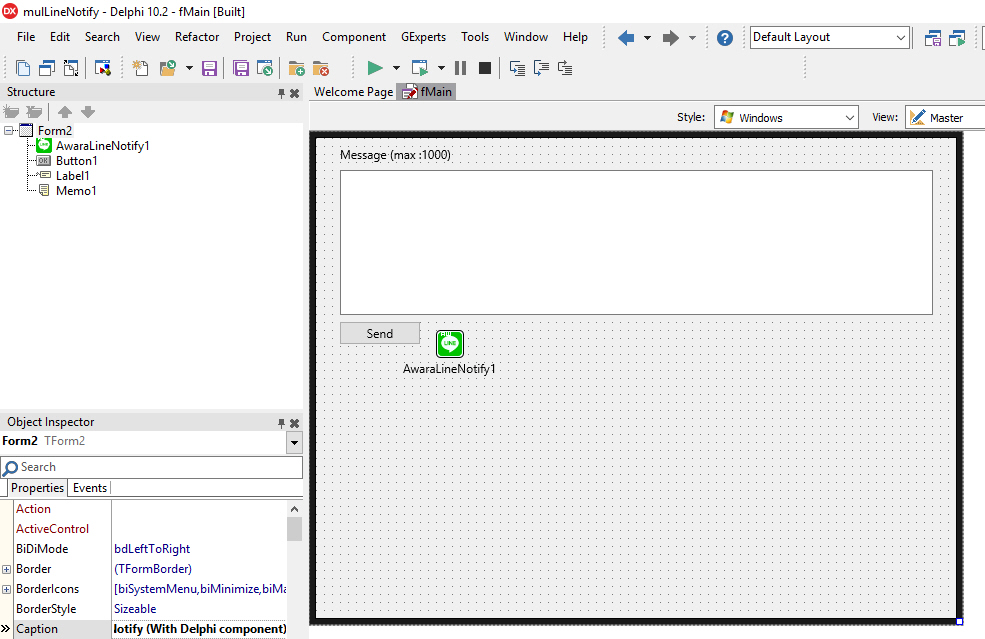Image resolution: width=985 pixels, height=639 pixels.
Task: Pin the Structure panel
Action: pos(281,93)
